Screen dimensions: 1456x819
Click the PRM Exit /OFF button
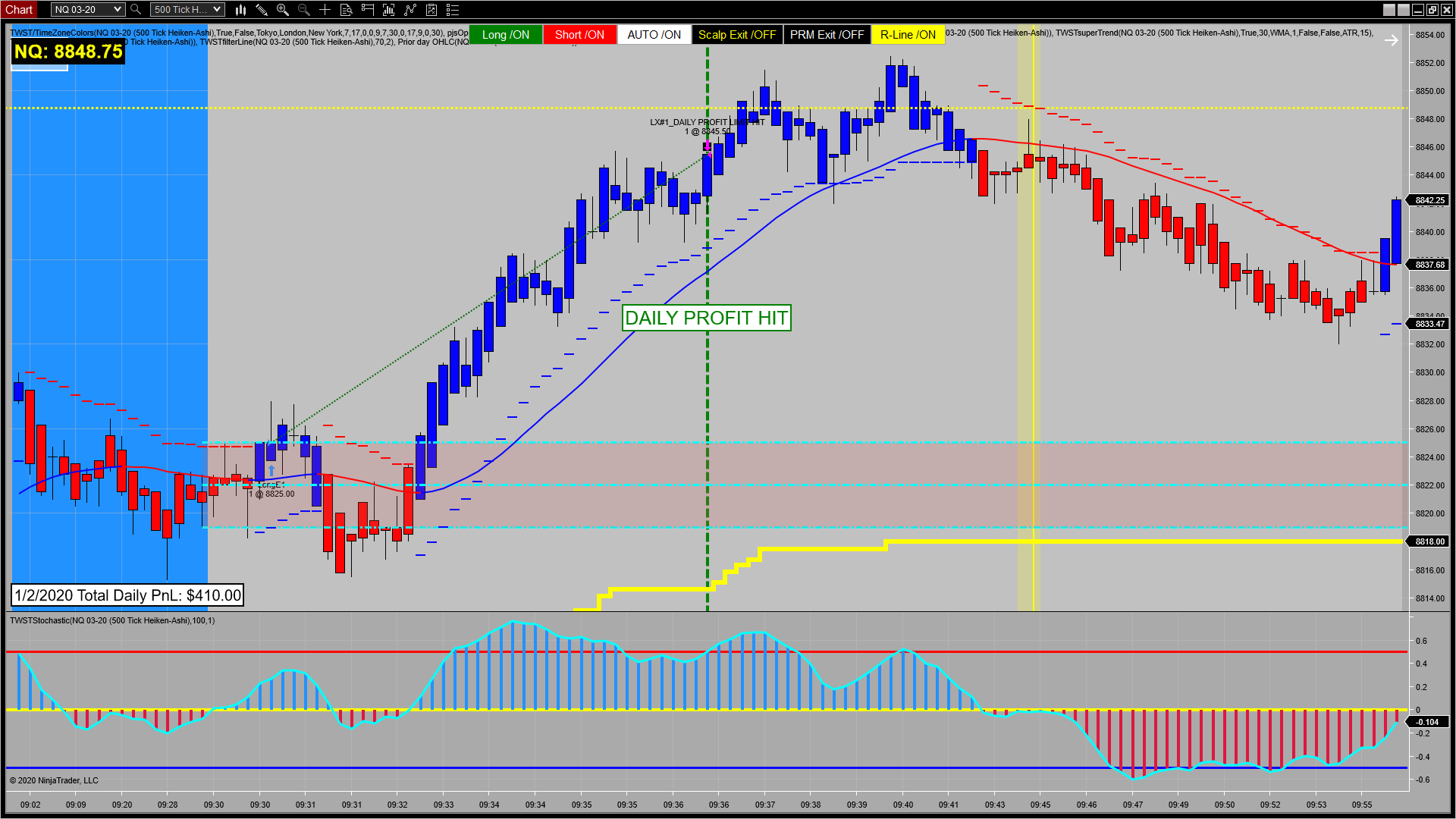(827, 35)
